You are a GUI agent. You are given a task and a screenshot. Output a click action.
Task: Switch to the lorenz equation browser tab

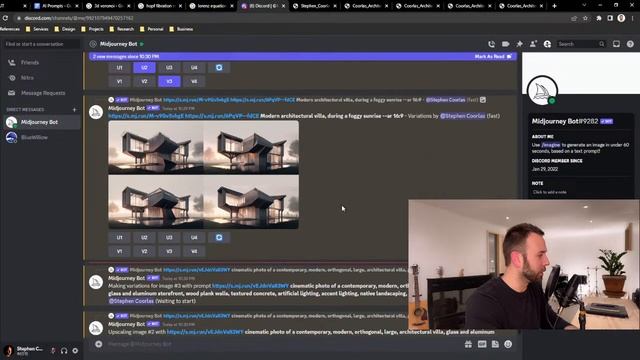pyautogui.click(x=211, y=6)
